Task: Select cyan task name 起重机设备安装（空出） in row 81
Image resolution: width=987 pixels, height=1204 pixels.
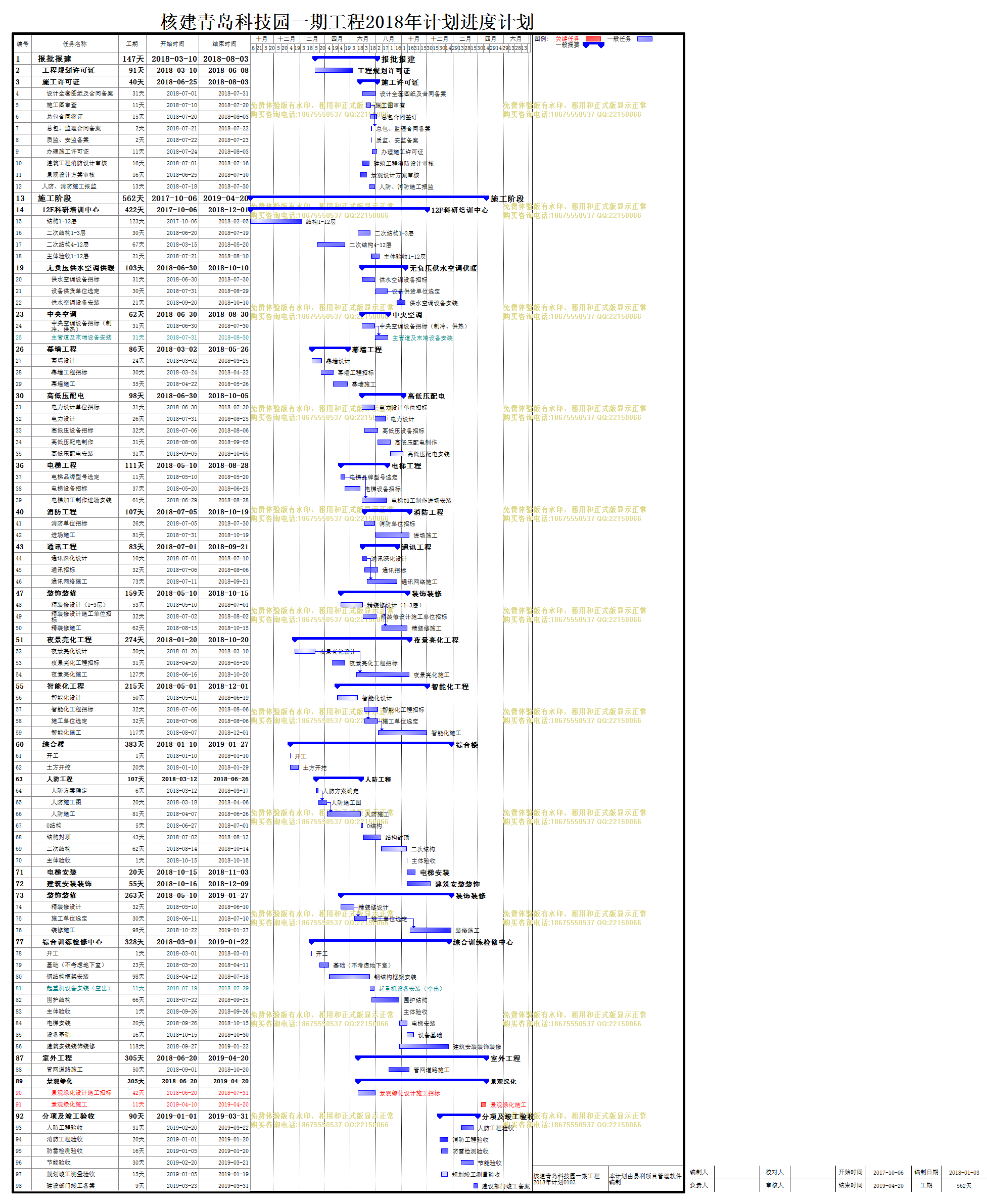Action: pyautogui.click(x=78, y=988)
